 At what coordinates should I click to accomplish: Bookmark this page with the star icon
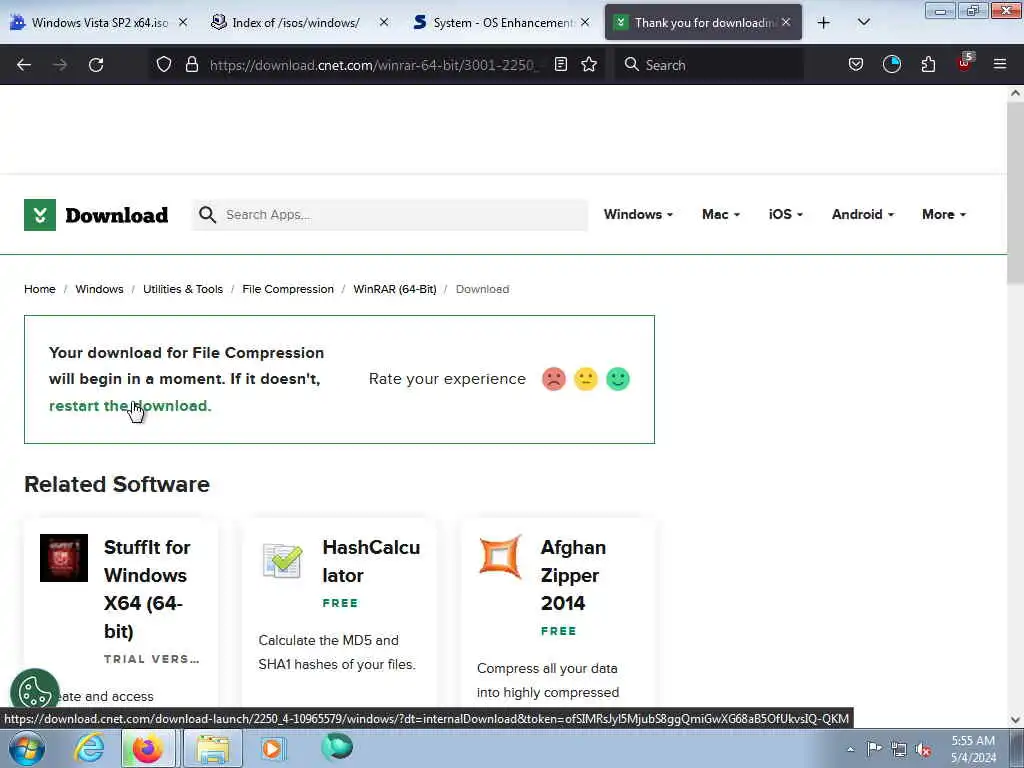[589, 64]
